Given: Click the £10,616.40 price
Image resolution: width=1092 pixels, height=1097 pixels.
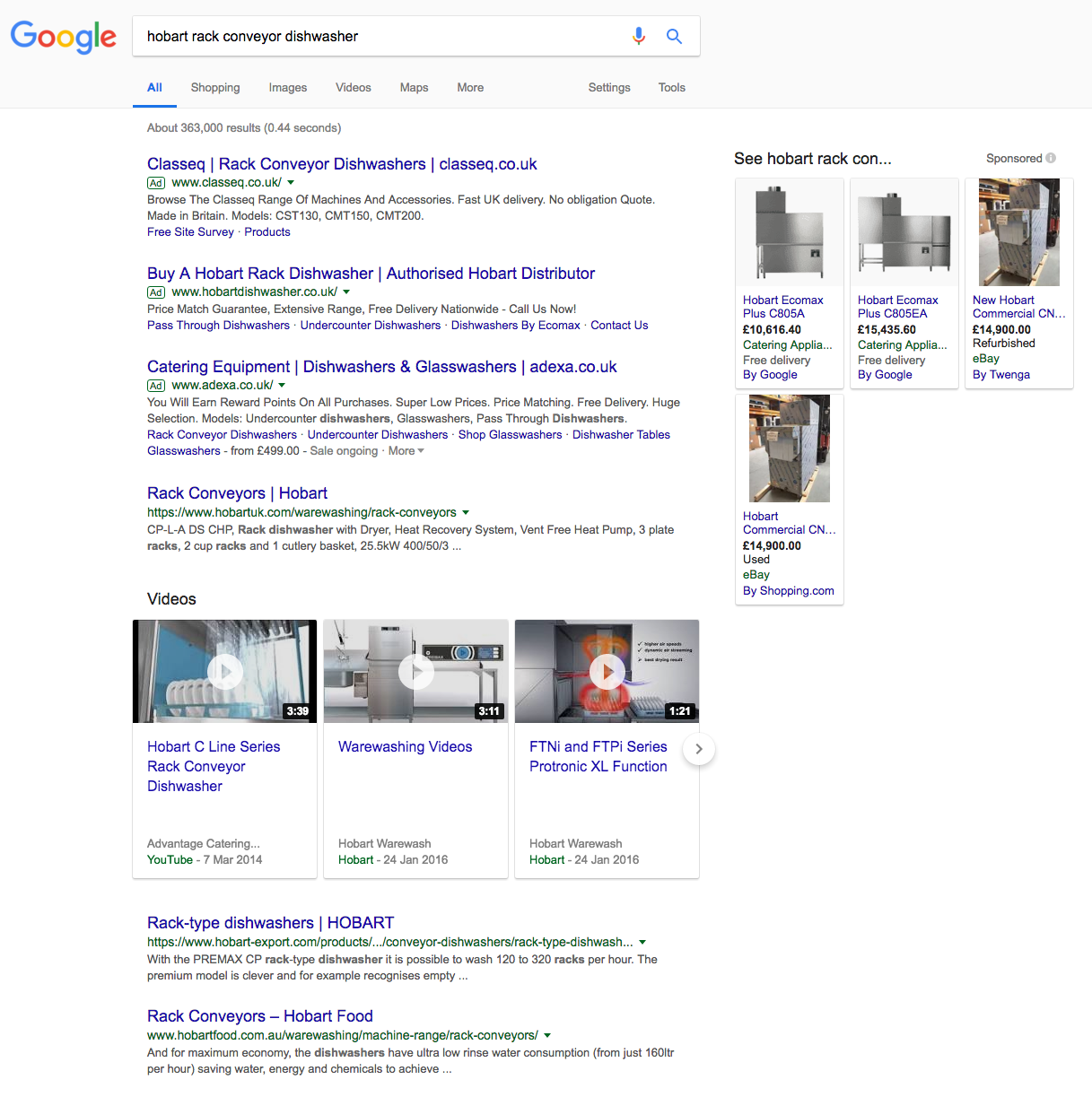Looking at the screenshot, I should tap(772, 330).
